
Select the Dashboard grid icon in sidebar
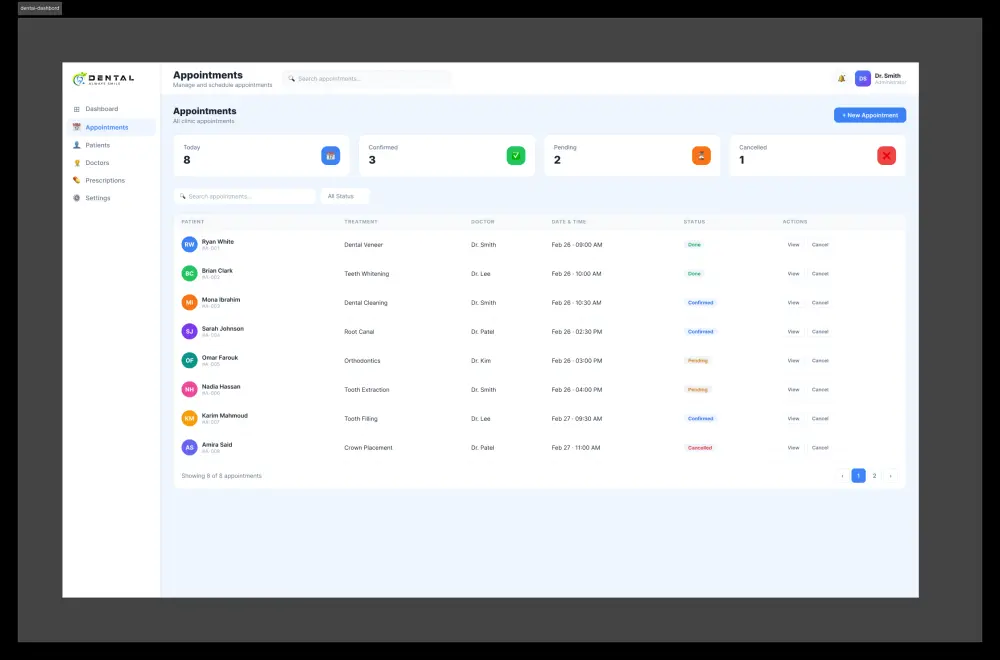pos(77,109)
